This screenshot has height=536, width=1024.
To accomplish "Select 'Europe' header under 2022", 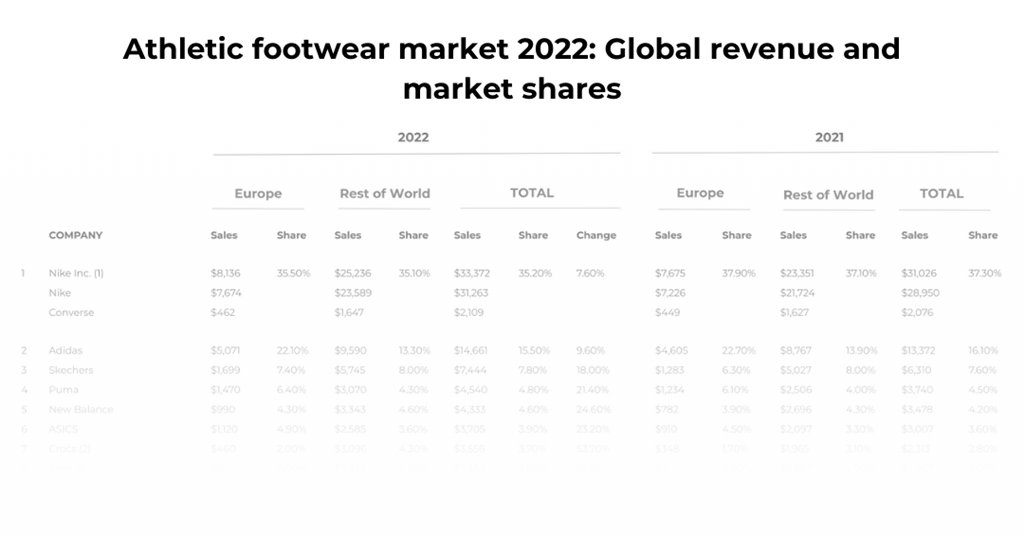I will click(x=258, y=193).
